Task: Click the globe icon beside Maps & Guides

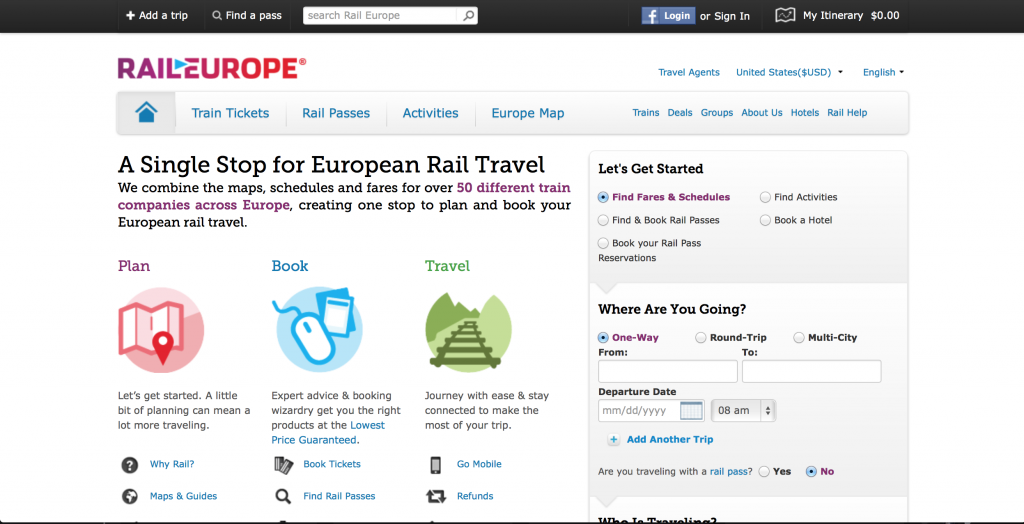Action: click(x=130, y=497)
